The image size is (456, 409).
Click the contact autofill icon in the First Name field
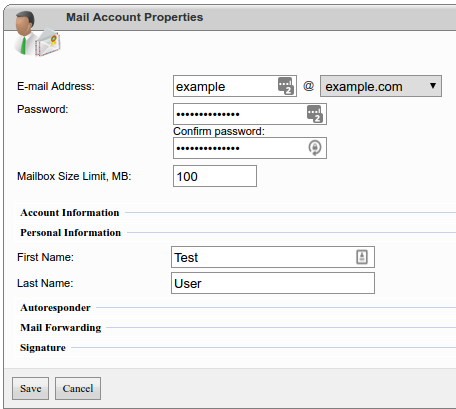point(362,257)
